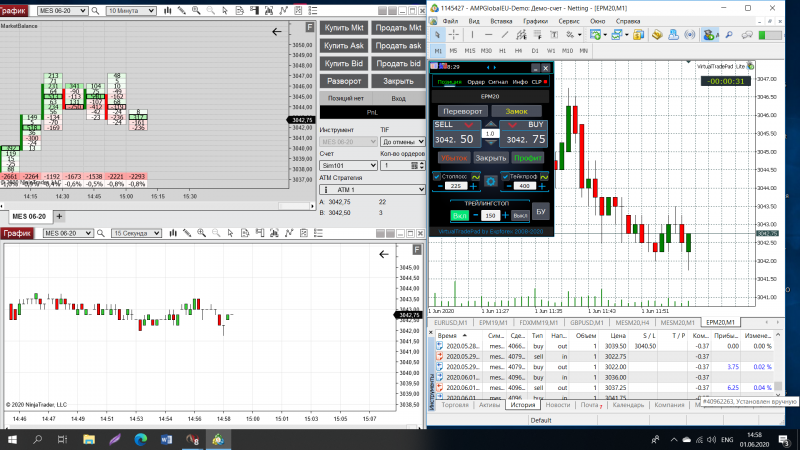Viewport: 800px width, 450px height.
Task: Turn off trailing stop with Выкл
Action: pyautogui.click(x=520, y=216)
